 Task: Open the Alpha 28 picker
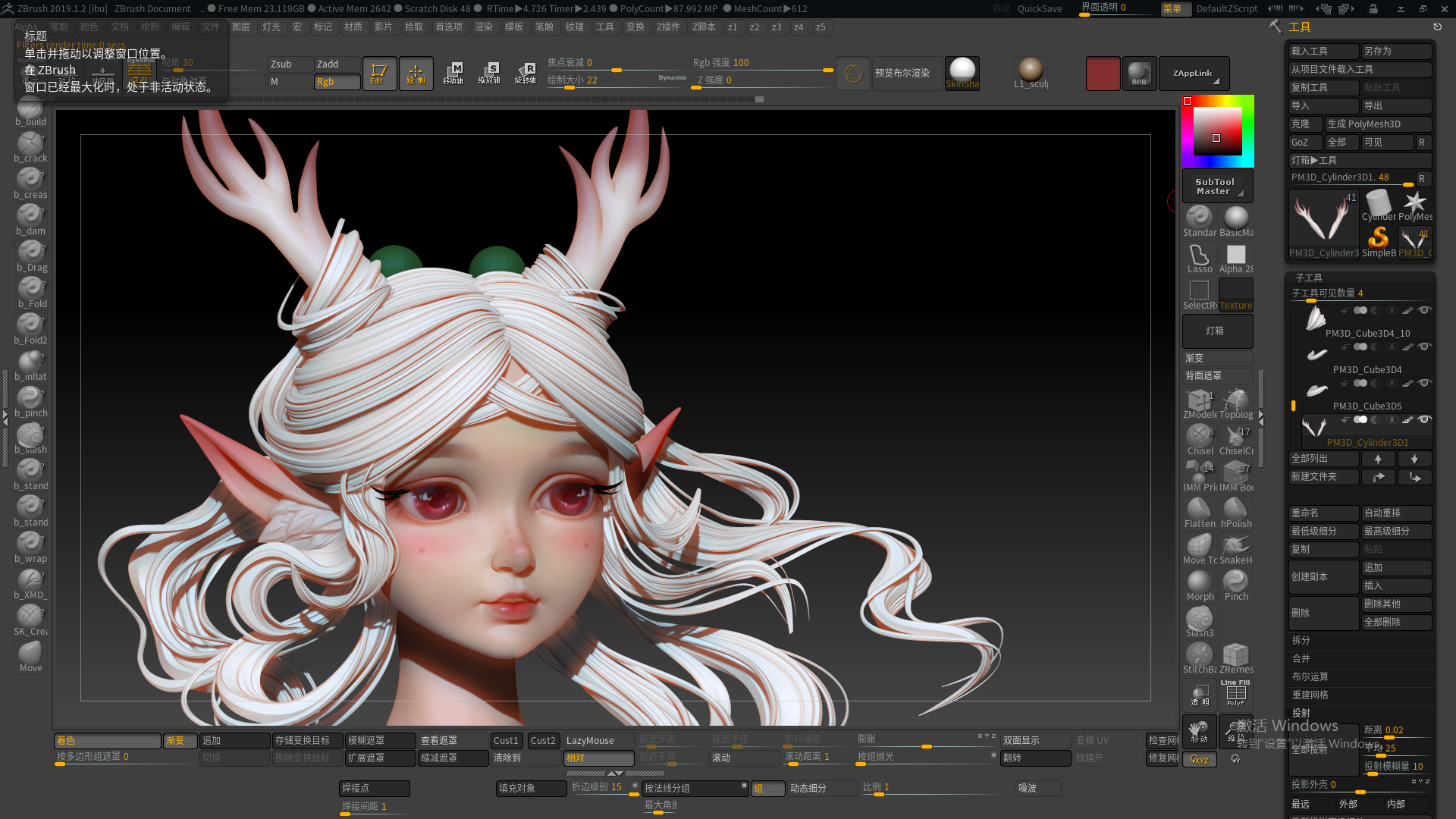[1236, 258]
